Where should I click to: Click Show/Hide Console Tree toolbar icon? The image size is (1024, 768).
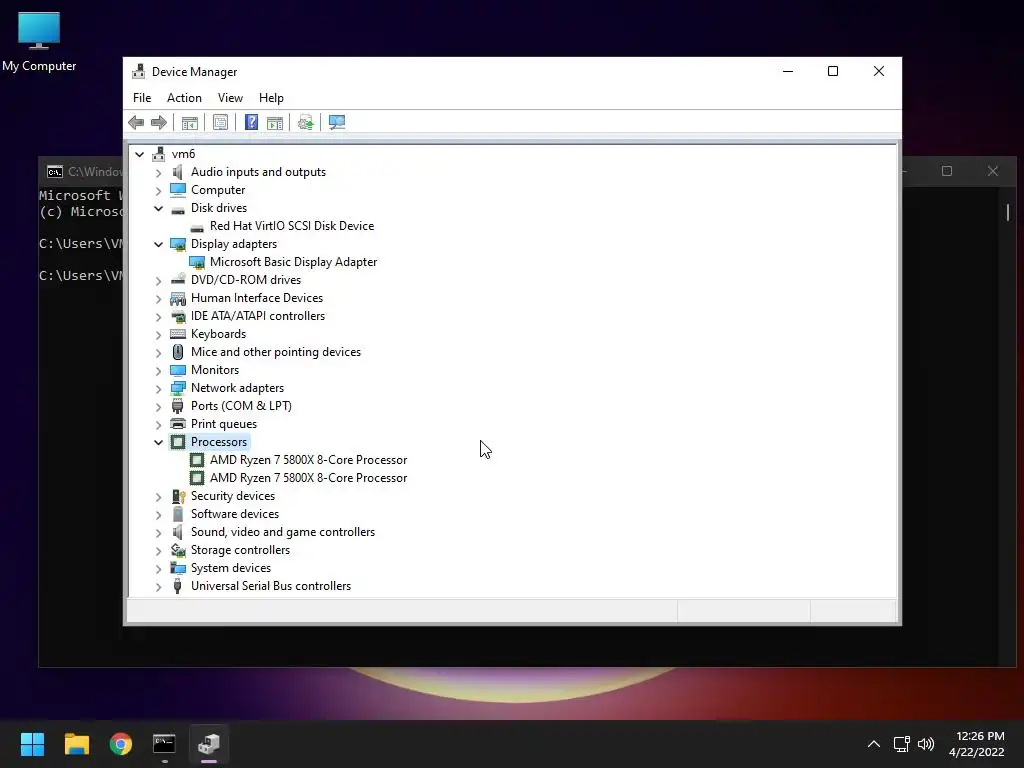[x=189, y=122]
